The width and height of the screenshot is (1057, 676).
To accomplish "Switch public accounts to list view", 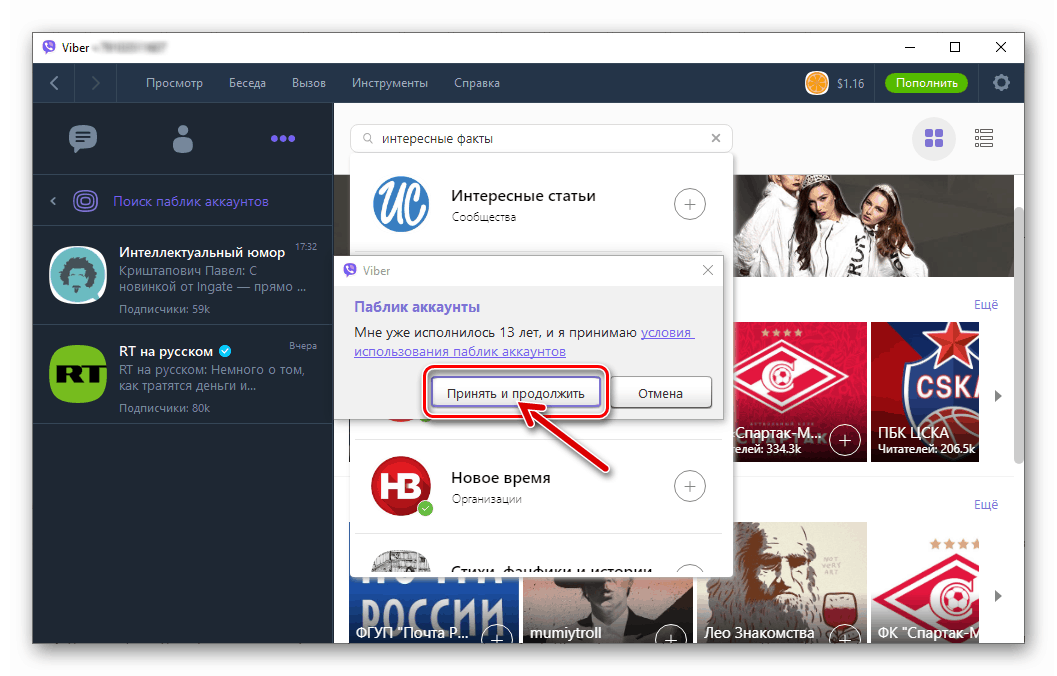I will (983, 139).
